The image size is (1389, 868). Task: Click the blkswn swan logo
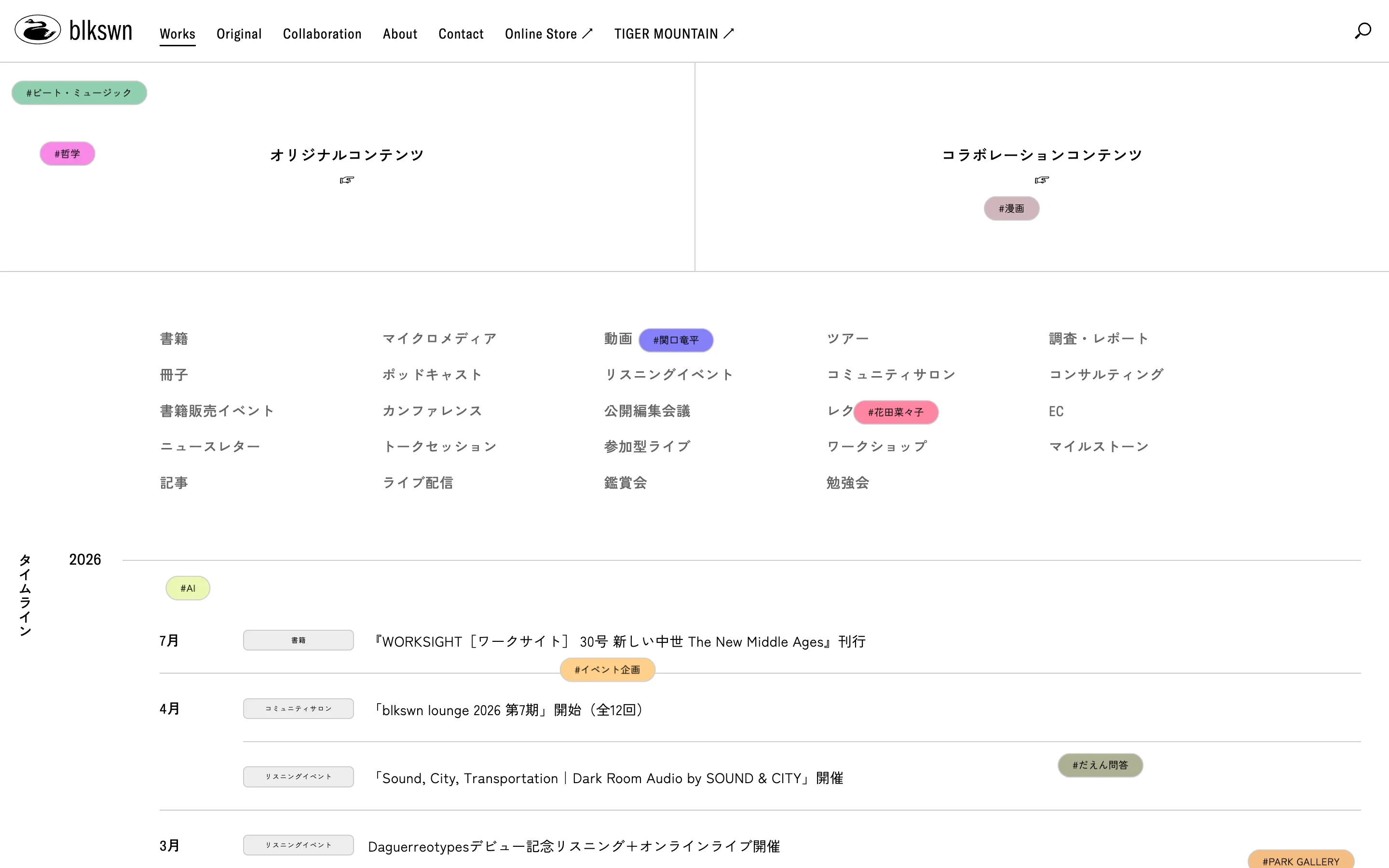coord(73,30)
